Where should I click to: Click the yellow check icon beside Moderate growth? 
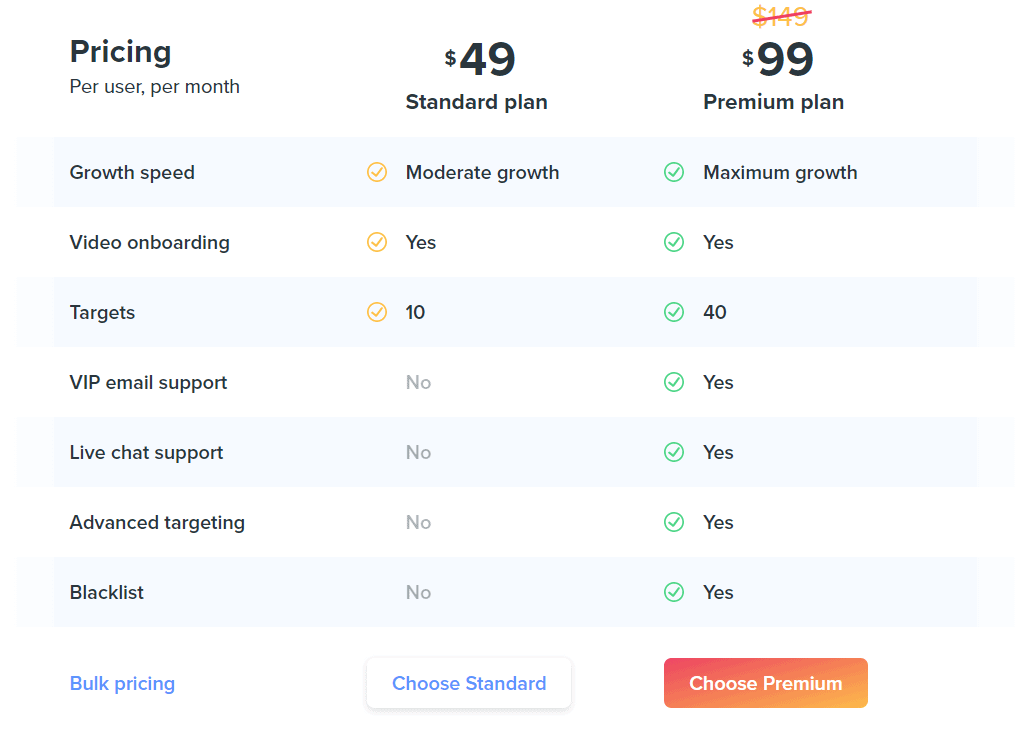376,173
